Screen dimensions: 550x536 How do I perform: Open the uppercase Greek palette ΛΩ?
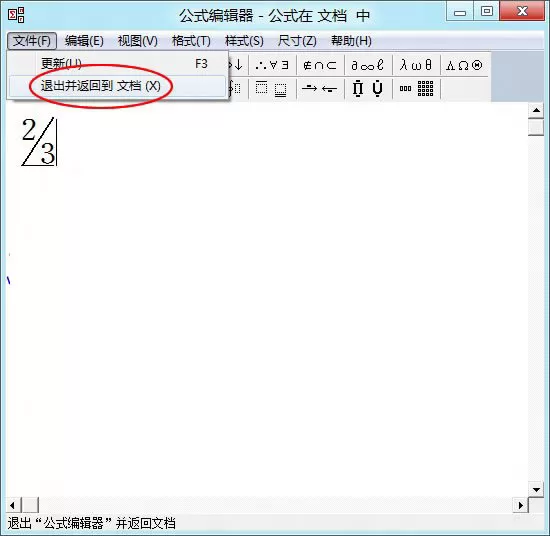464,65
